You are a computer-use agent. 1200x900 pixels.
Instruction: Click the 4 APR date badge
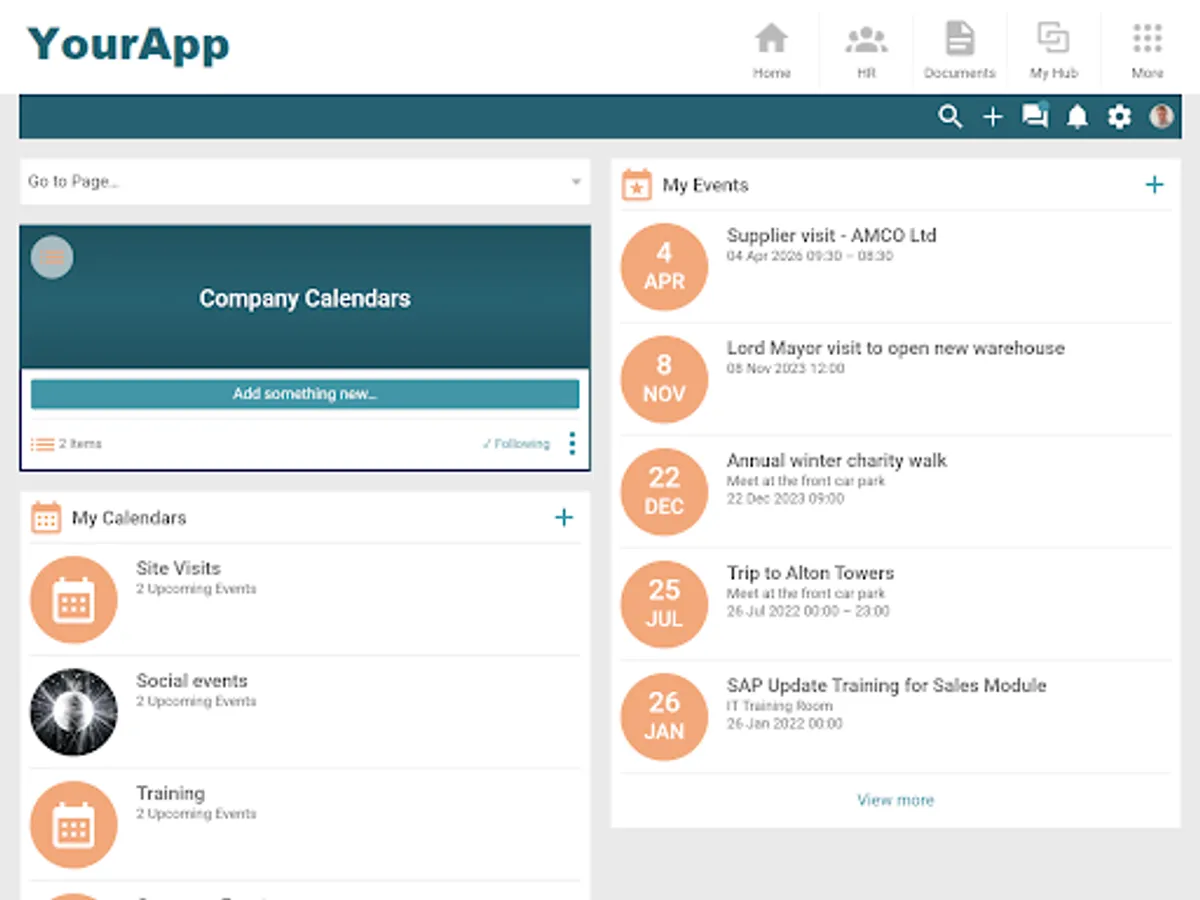664,267
